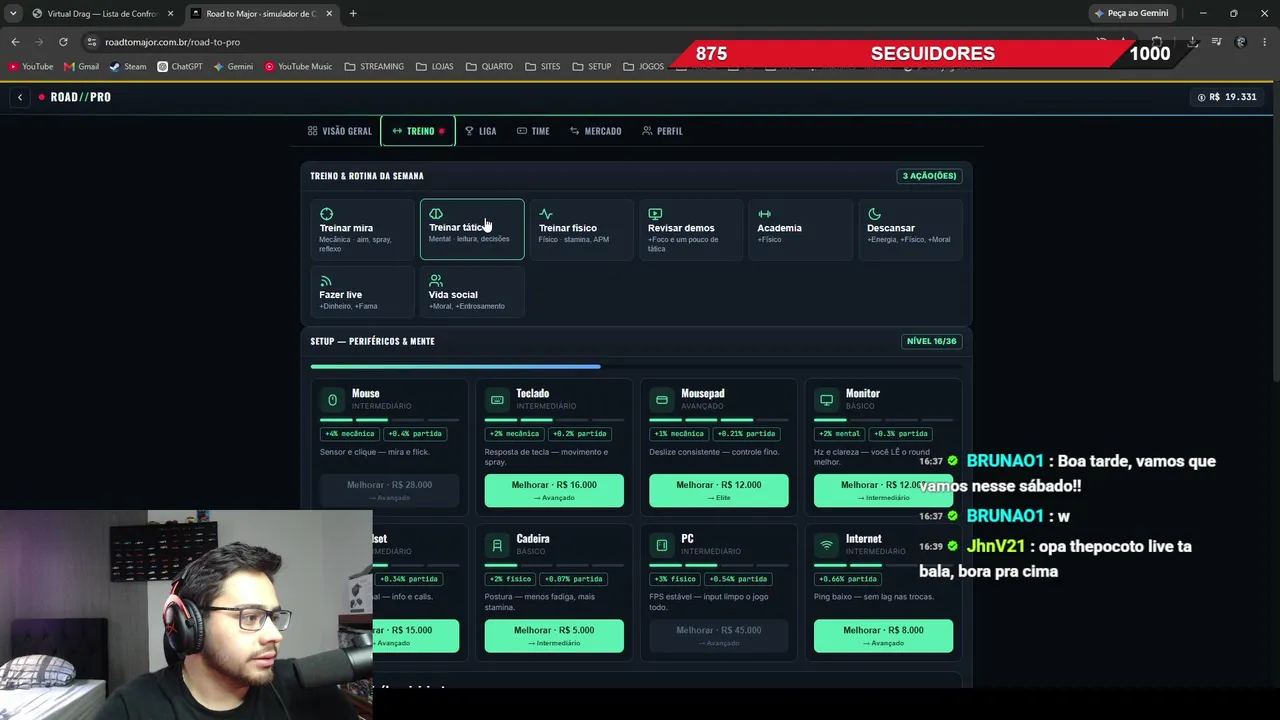
Task: Click the Teclado keyboard icon
Action: pyautogui.click(x=497, y=400)
